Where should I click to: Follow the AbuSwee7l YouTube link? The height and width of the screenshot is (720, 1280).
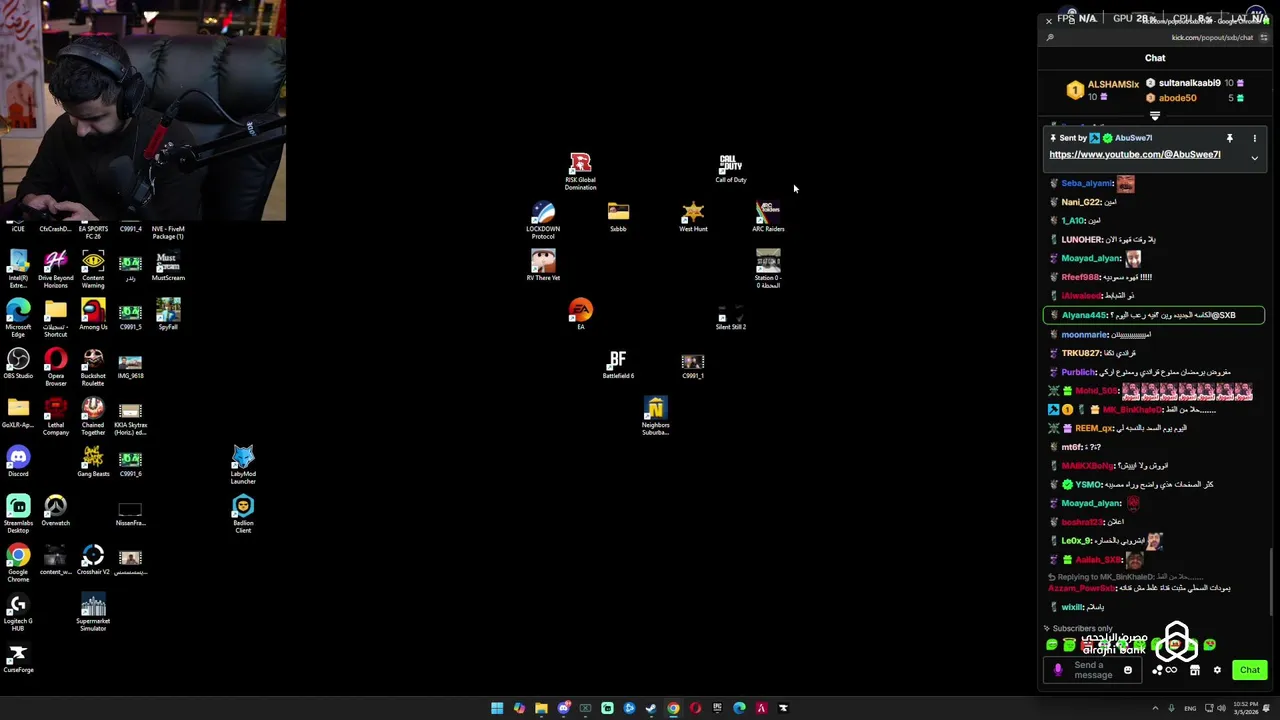point(1134,154)
